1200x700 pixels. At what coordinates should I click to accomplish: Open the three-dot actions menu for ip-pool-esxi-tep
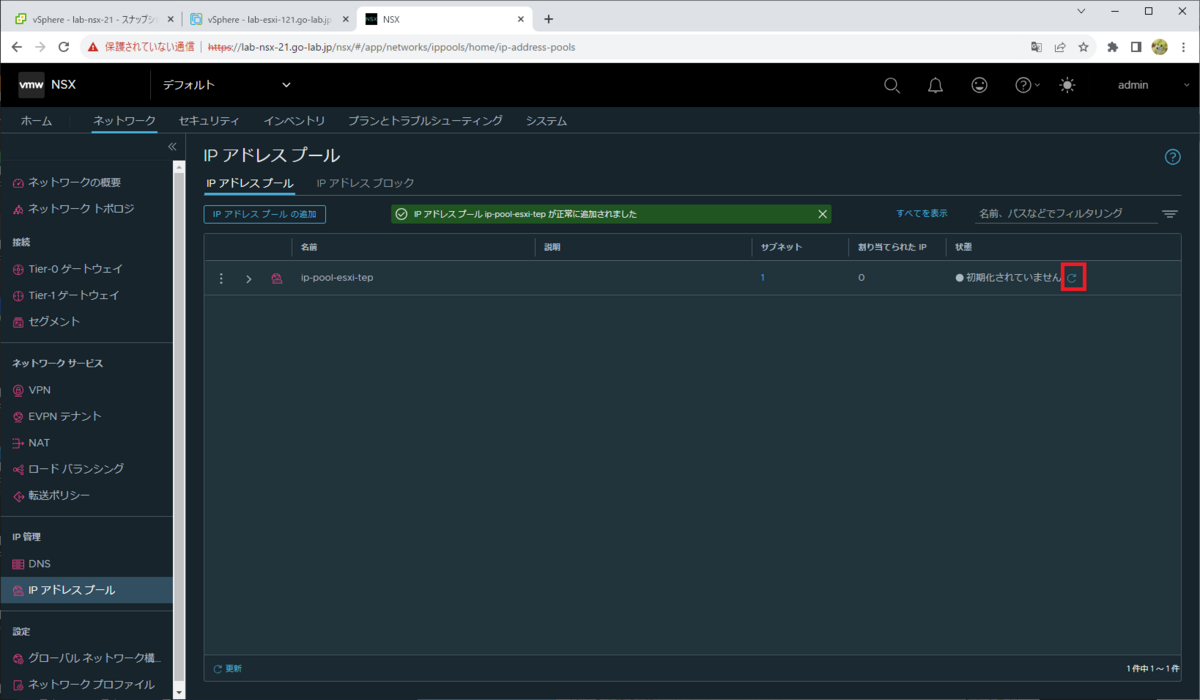221,278
